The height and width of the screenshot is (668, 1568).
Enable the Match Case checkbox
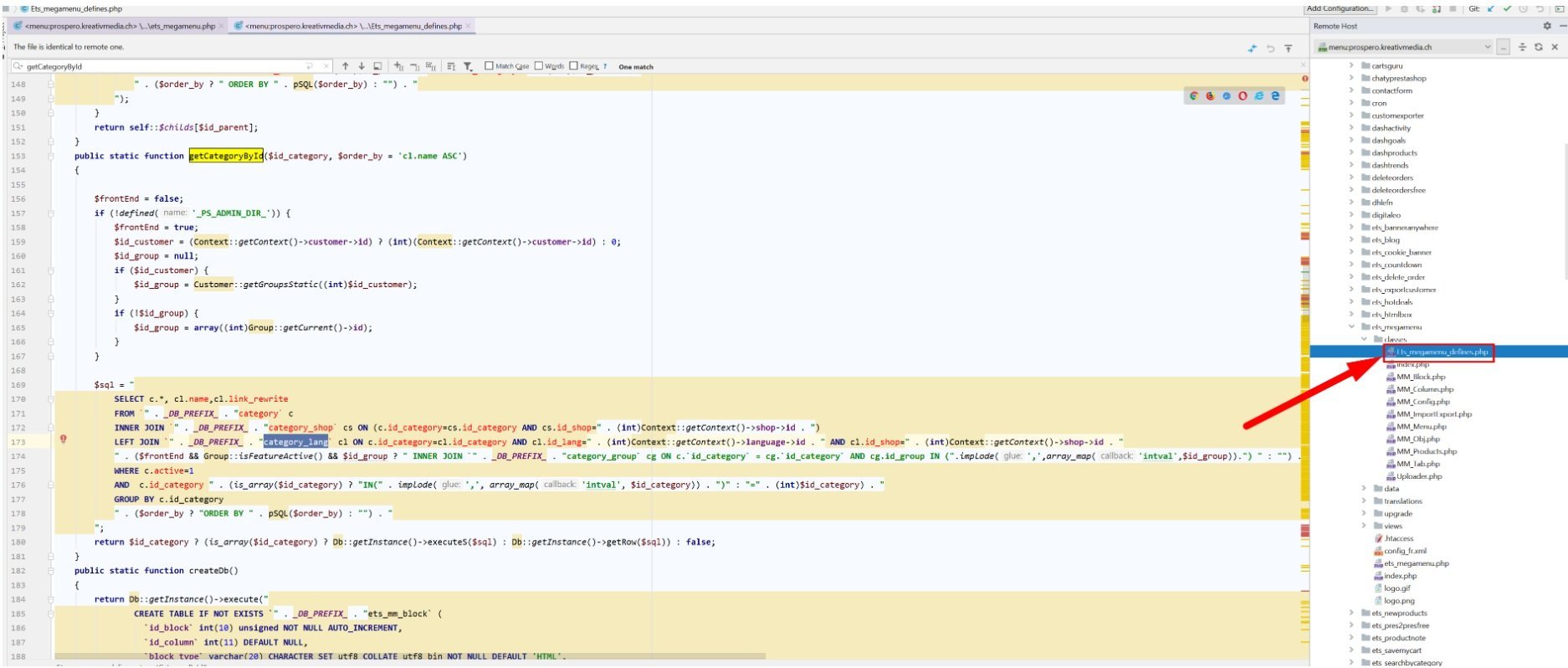pos(489,66)
